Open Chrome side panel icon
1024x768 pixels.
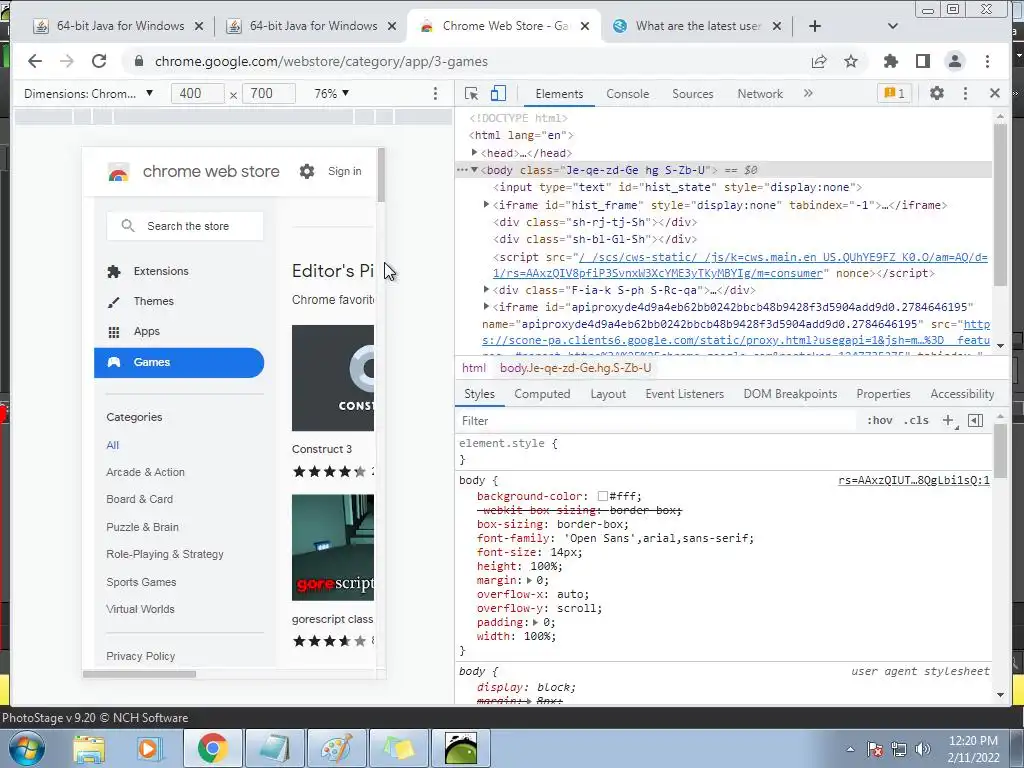(923, 61)
